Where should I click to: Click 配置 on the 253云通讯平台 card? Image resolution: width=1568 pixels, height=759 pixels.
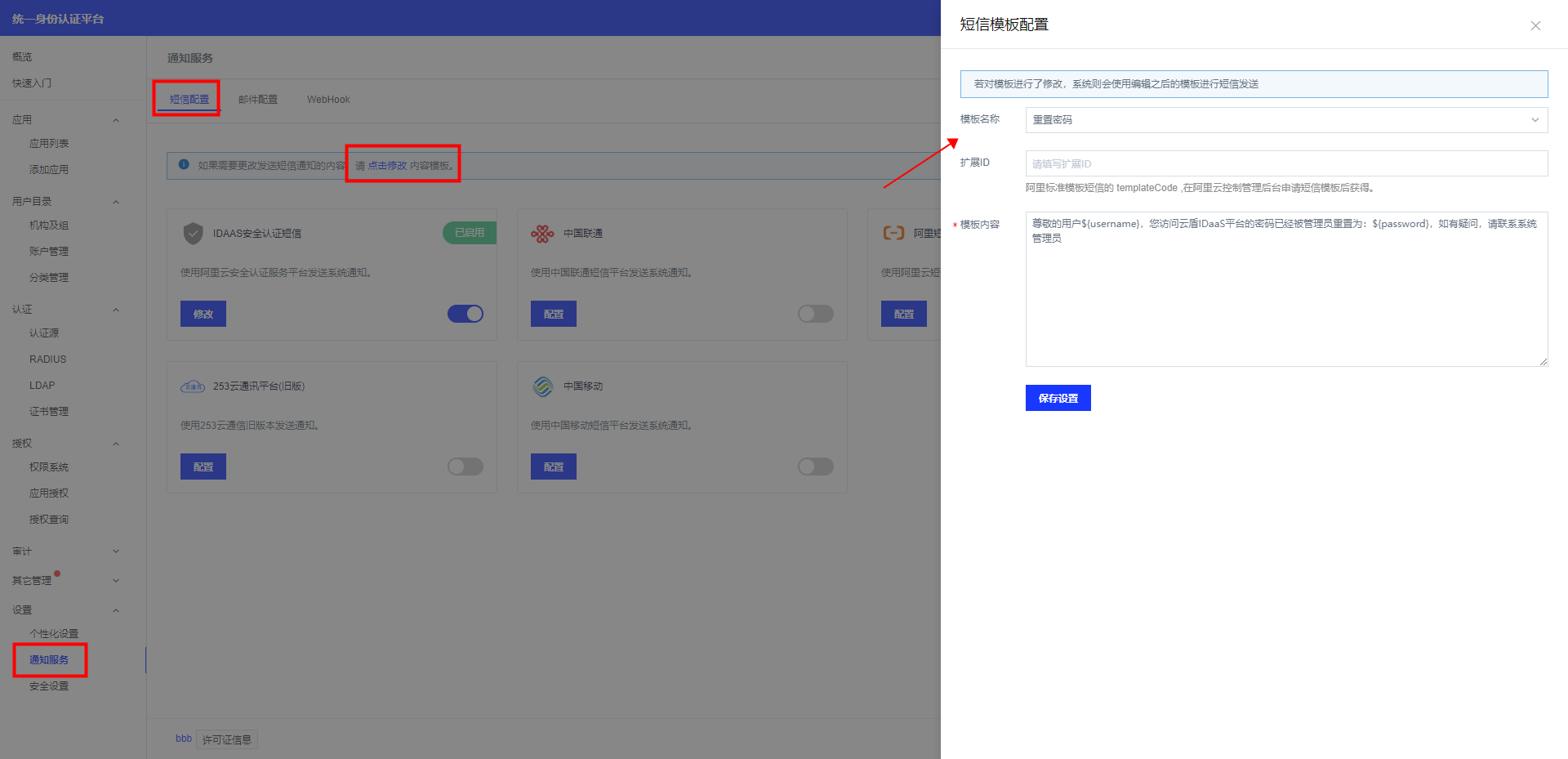203,467
